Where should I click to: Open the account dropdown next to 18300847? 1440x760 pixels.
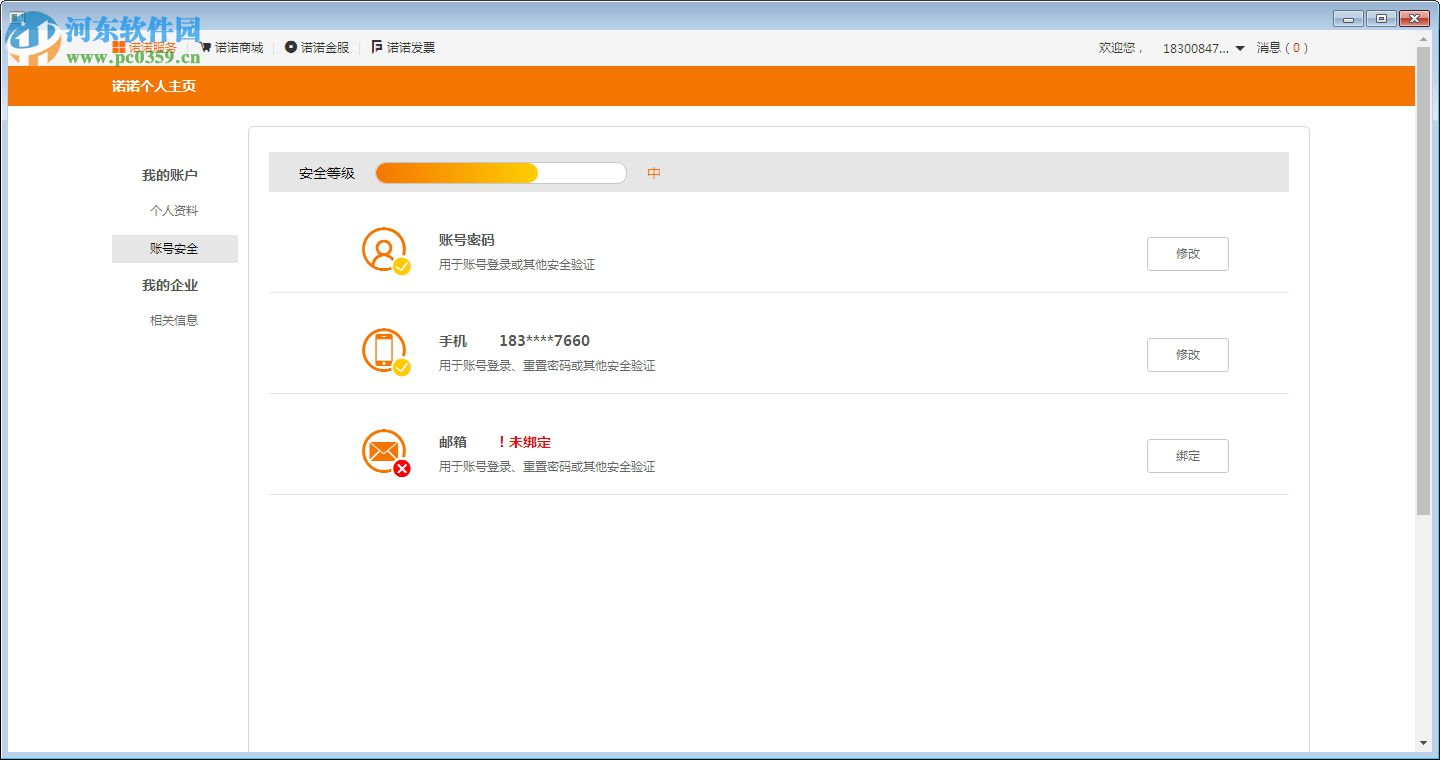(1240, 47)
